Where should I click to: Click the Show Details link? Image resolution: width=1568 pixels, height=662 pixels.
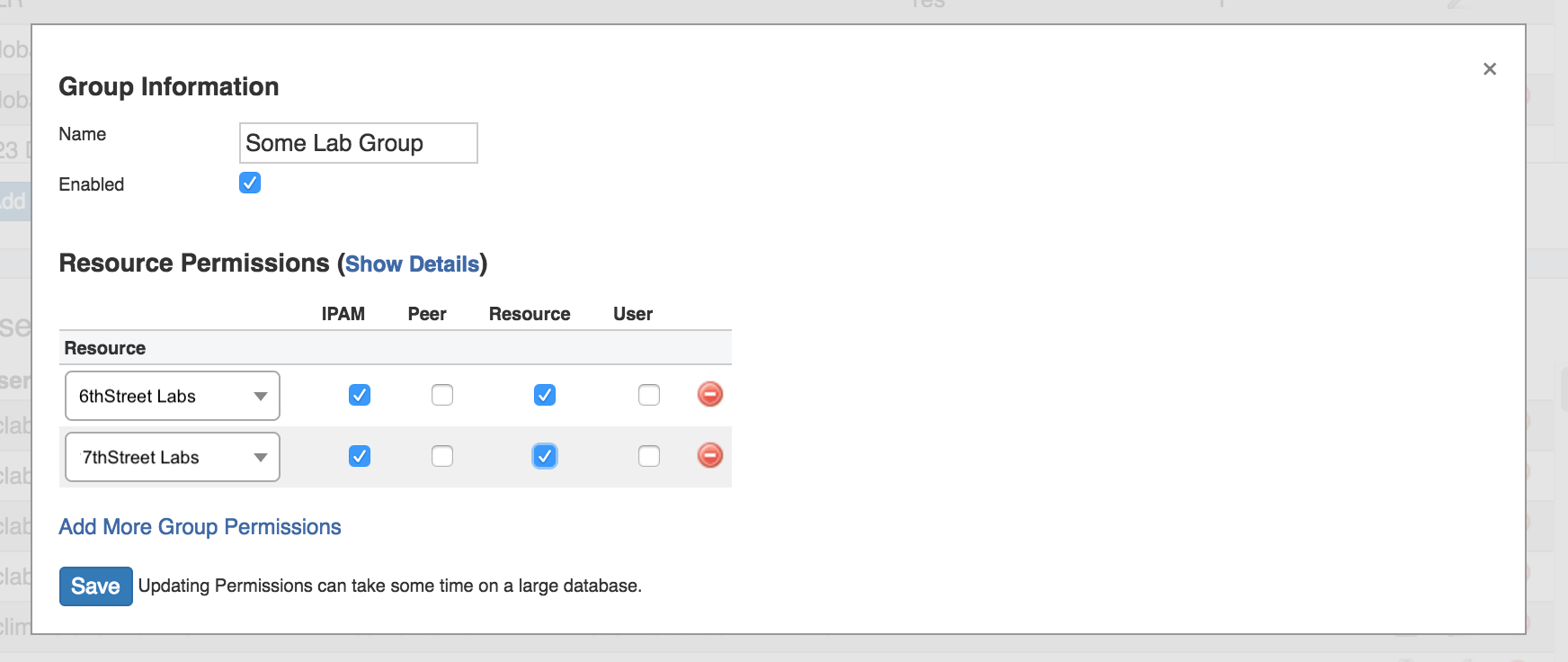point(412,264)
